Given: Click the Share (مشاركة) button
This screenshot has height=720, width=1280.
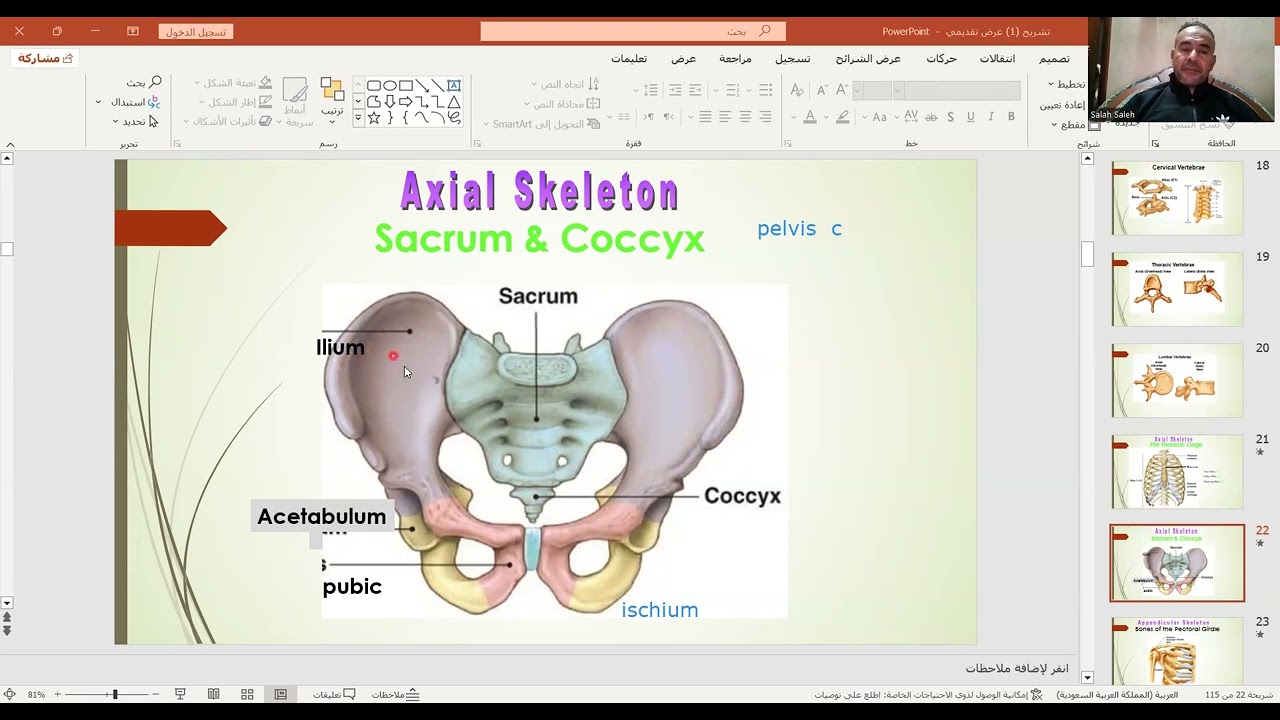Looking at the screenshot, I should pyautogui.click(x=46, y=58).
